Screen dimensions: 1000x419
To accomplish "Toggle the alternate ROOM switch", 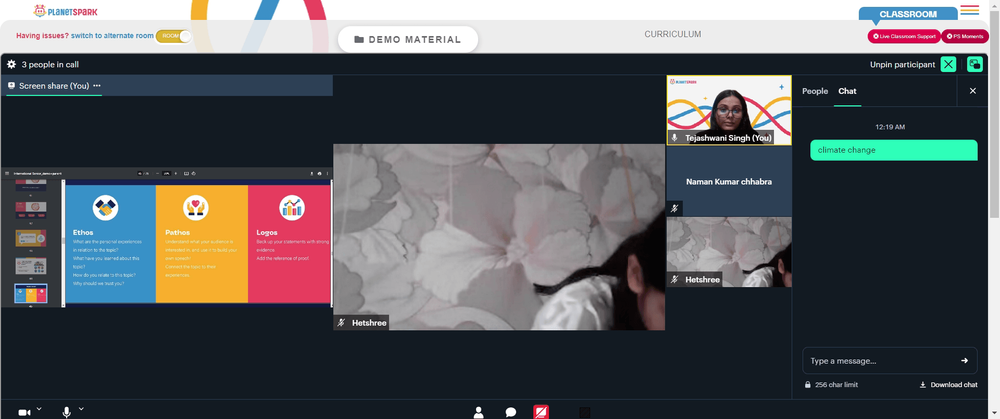I will point(174,36).
